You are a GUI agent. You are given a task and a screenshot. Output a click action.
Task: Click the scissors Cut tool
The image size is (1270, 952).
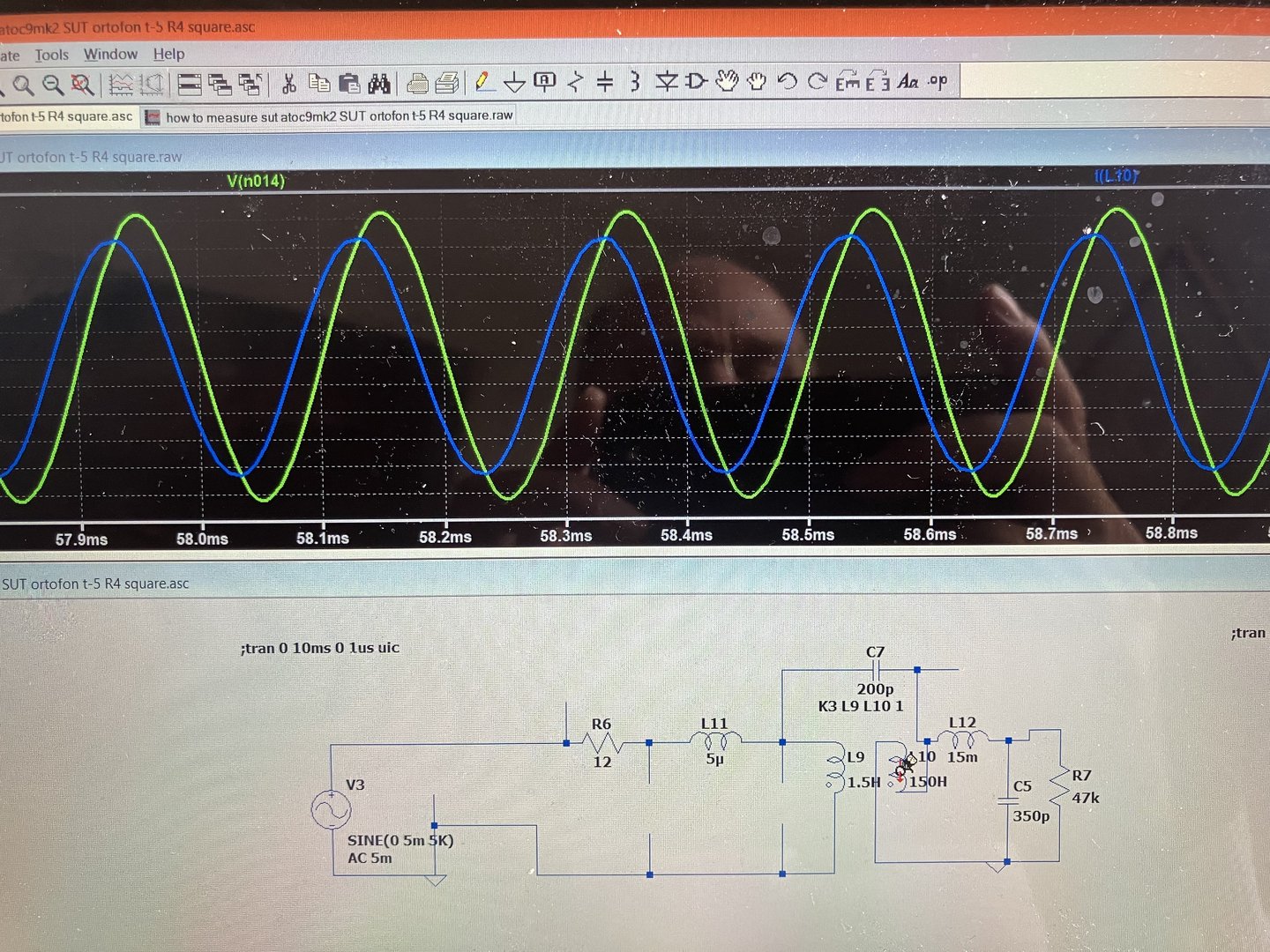tap(288, 84)
